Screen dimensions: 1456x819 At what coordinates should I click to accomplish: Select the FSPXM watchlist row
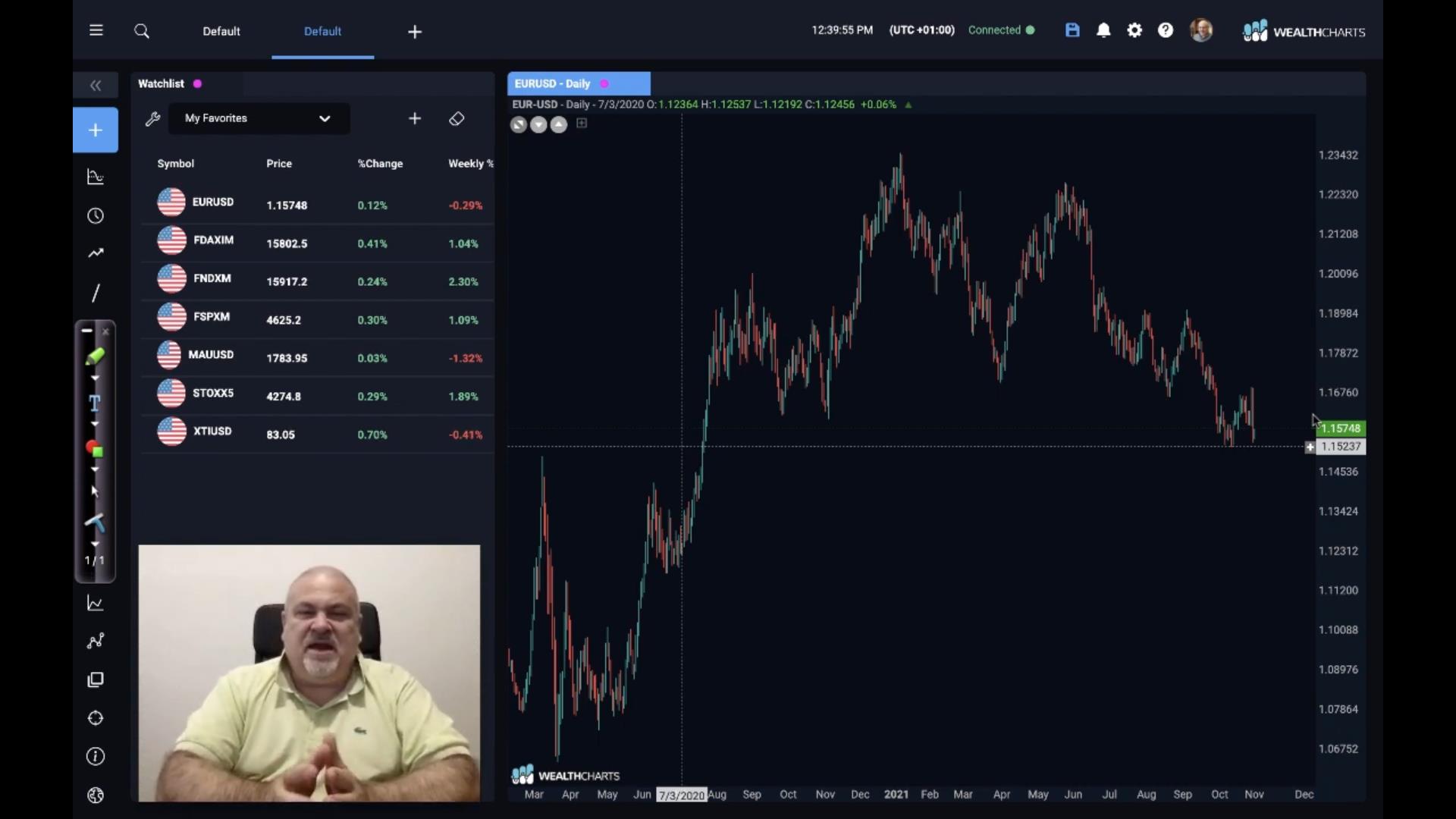click(x=318, y=320)
